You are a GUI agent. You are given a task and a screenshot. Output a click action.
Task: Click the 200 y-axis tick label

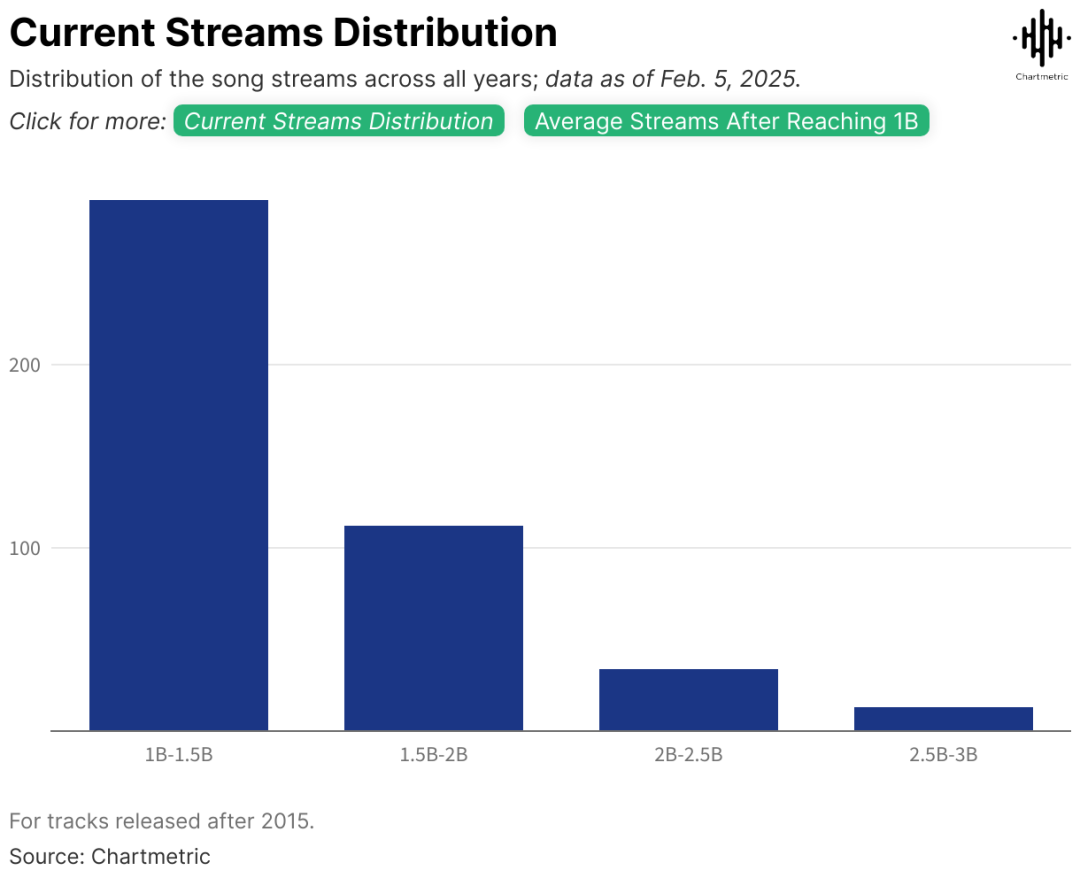(x=25, y=365)
